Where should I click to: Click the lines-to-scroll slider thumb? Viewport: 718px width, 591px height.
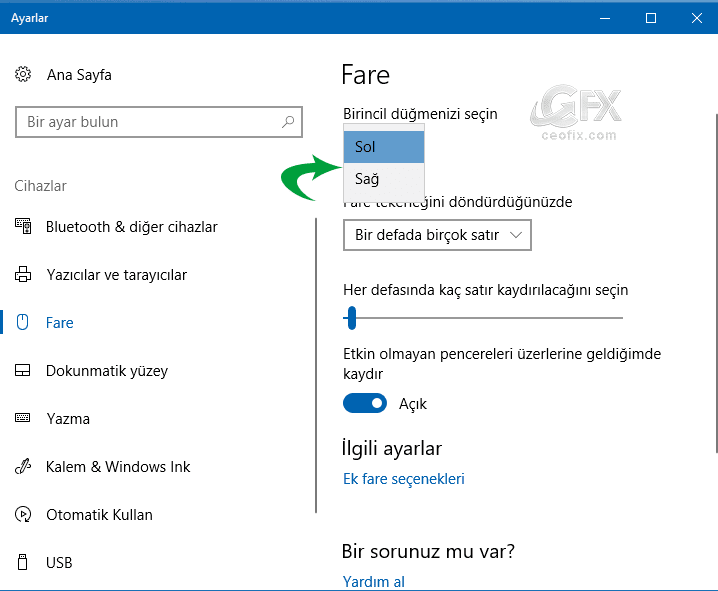[352, 318]
